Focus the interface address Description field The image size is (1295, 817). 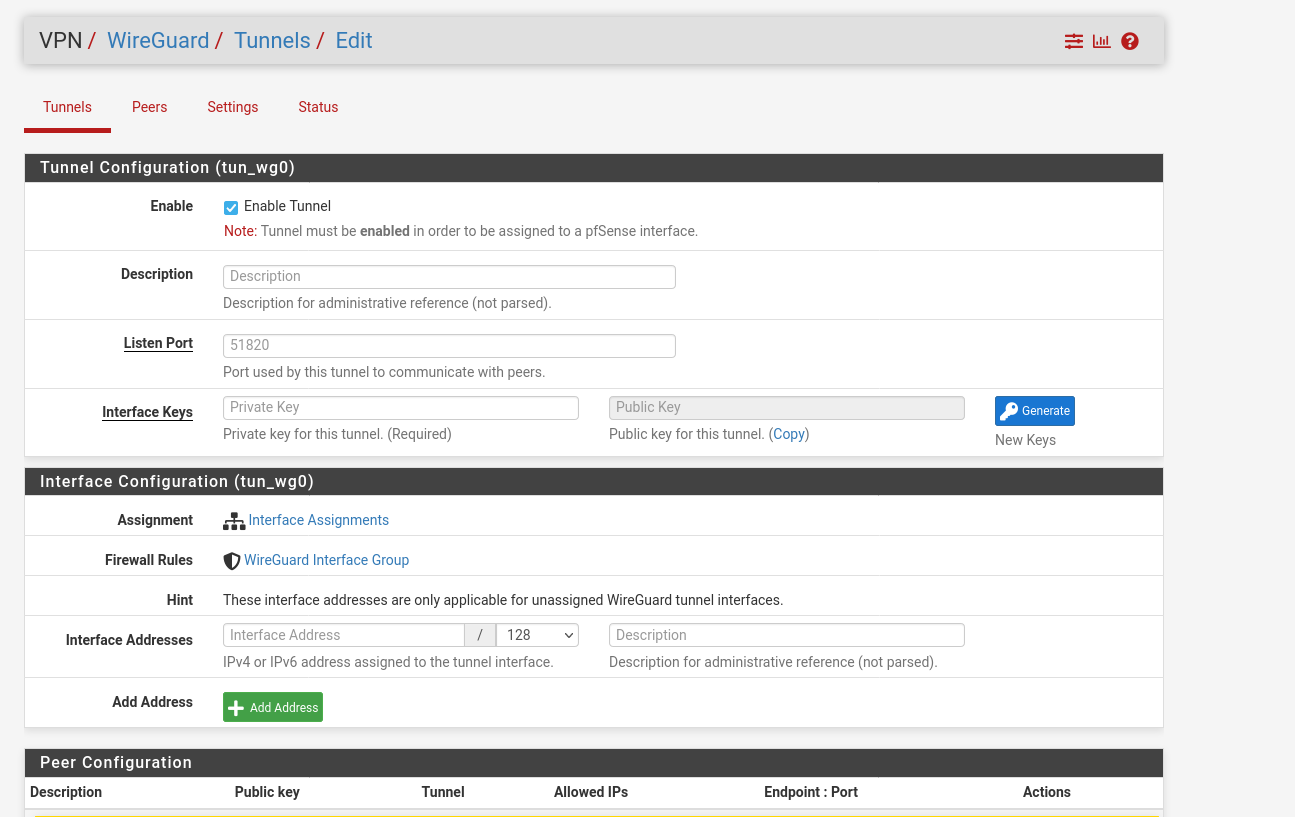787,635
